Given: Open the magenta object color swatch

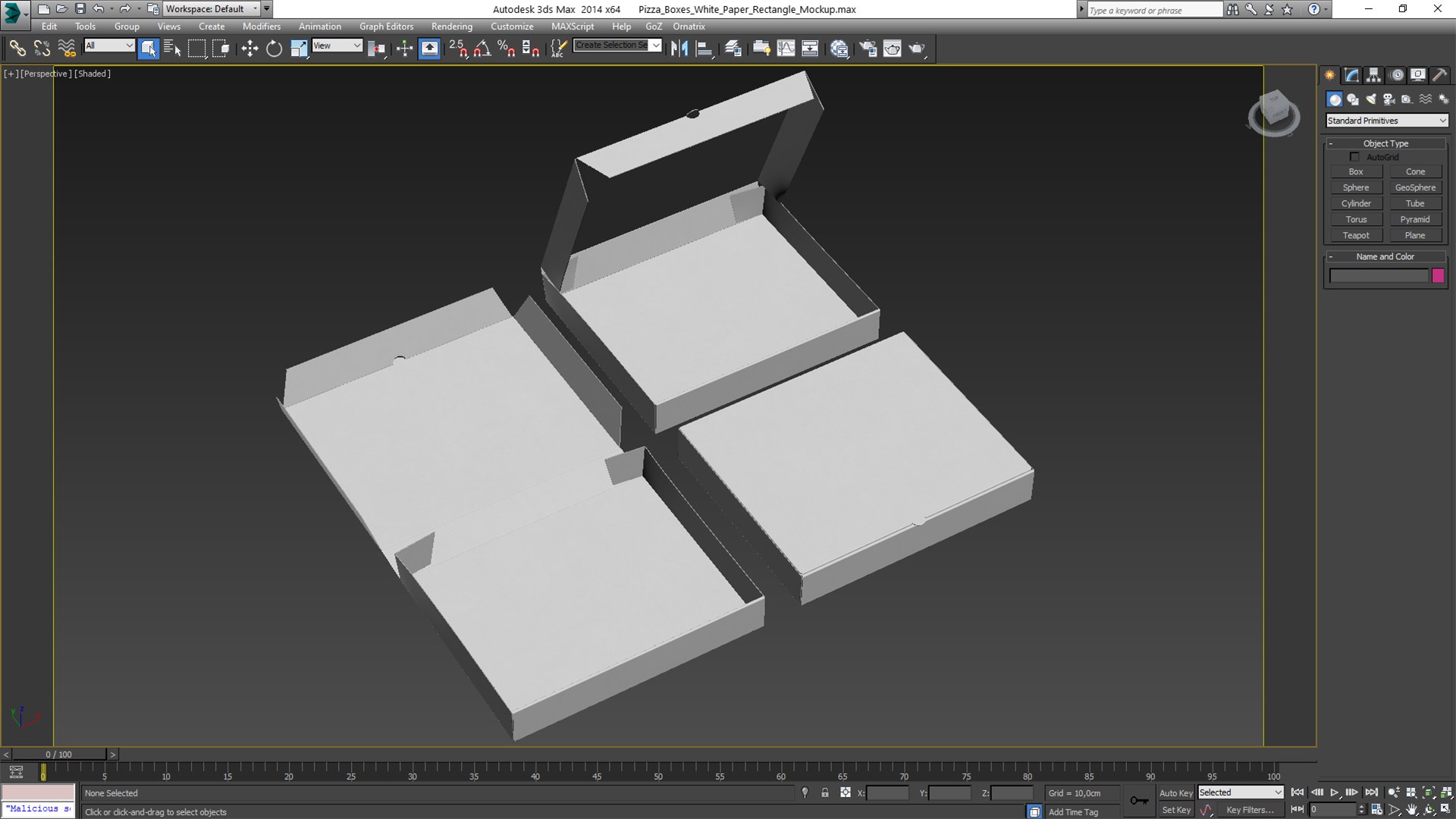Looking at the screenshot, I should click(1438, 276).
